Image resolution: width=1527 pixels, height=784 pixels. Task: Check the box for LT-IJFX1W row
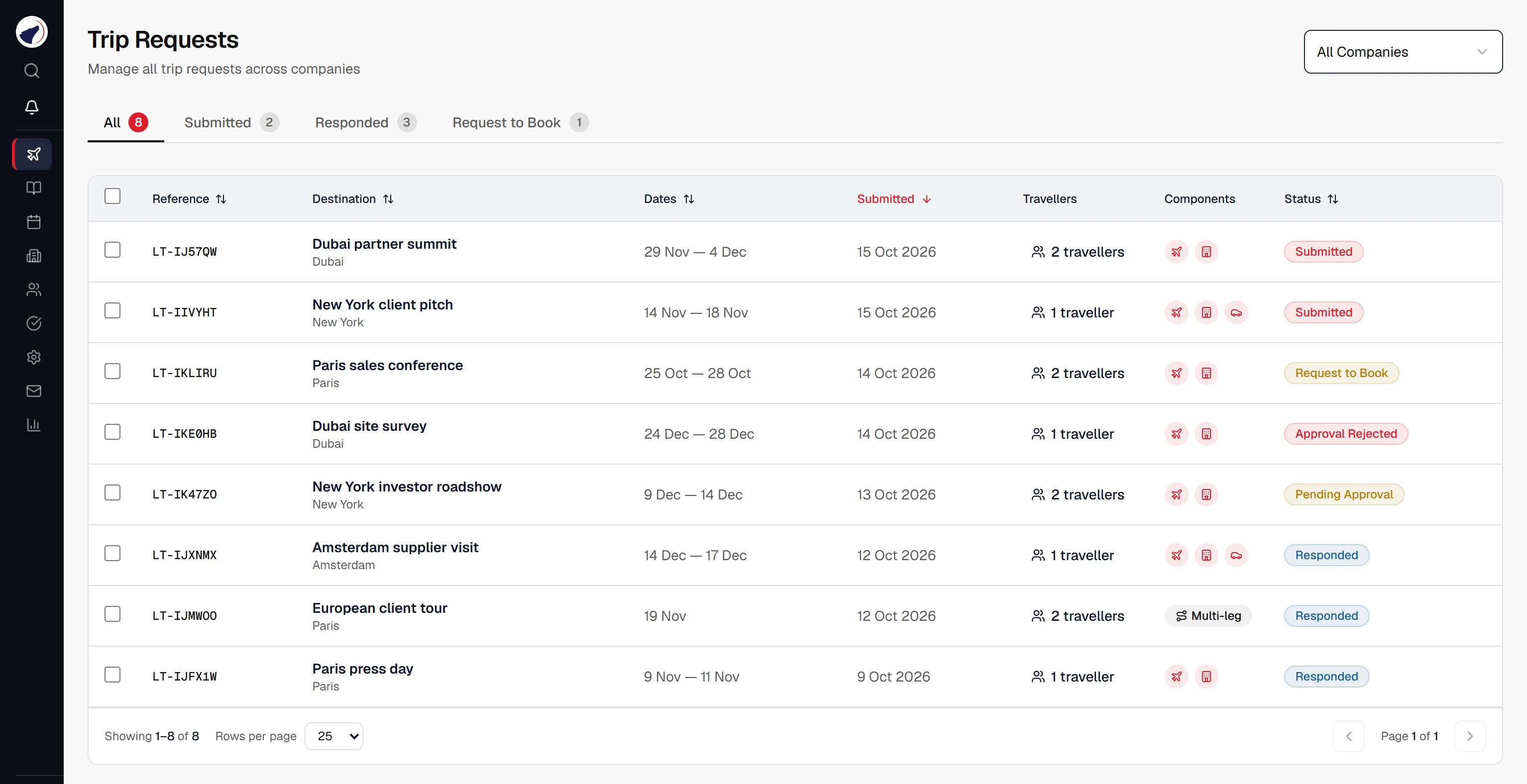point(112,675)
